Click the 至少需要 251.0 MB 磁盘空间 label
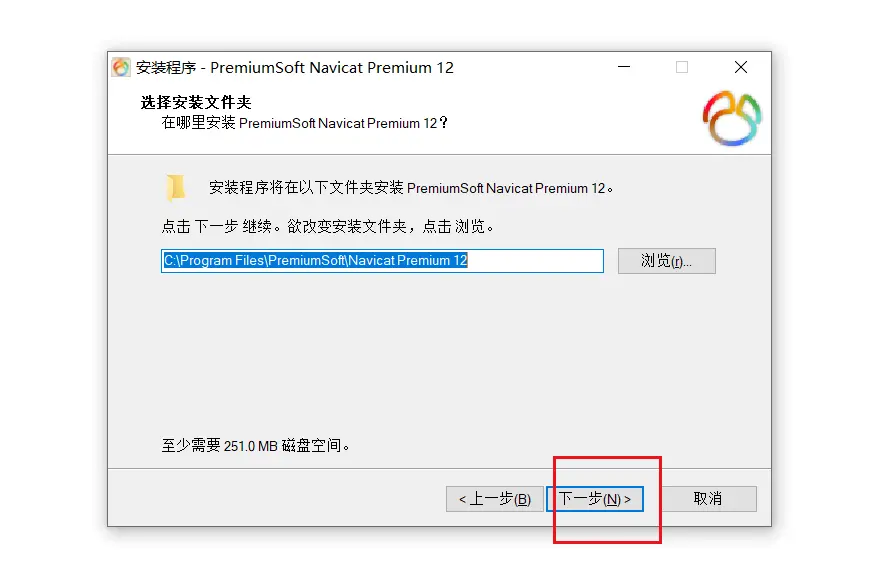The width and height of the screenshot is (893, 570). [255, 445]
